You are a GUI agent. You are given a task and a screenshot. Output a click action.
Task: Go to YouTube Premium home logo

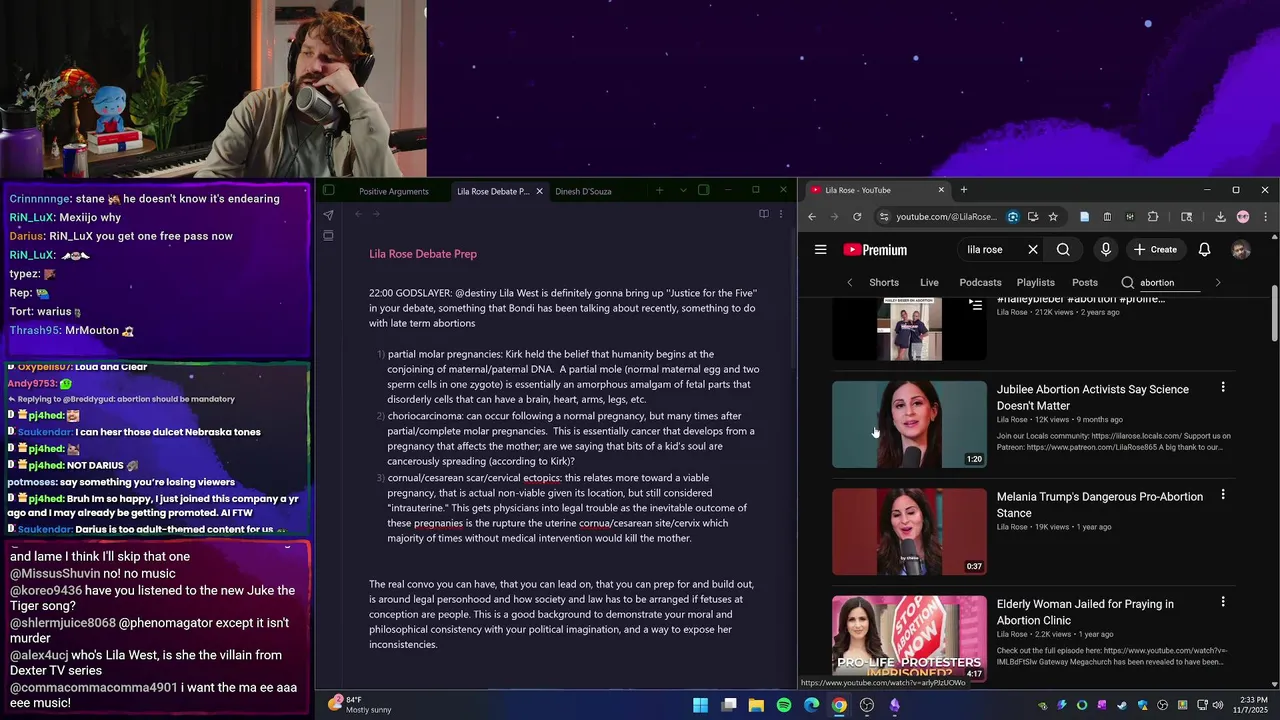click(x=875, y=250)
